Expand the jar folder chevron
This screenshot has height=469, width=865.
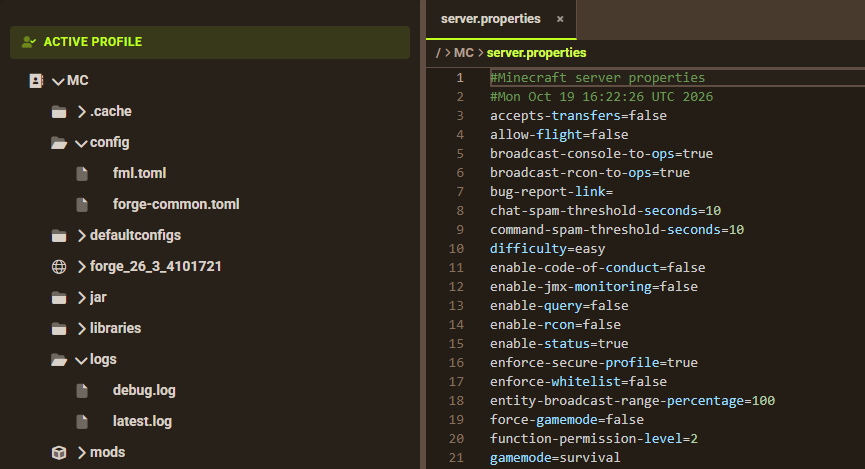pyautogui.click(x=82, y=297)
